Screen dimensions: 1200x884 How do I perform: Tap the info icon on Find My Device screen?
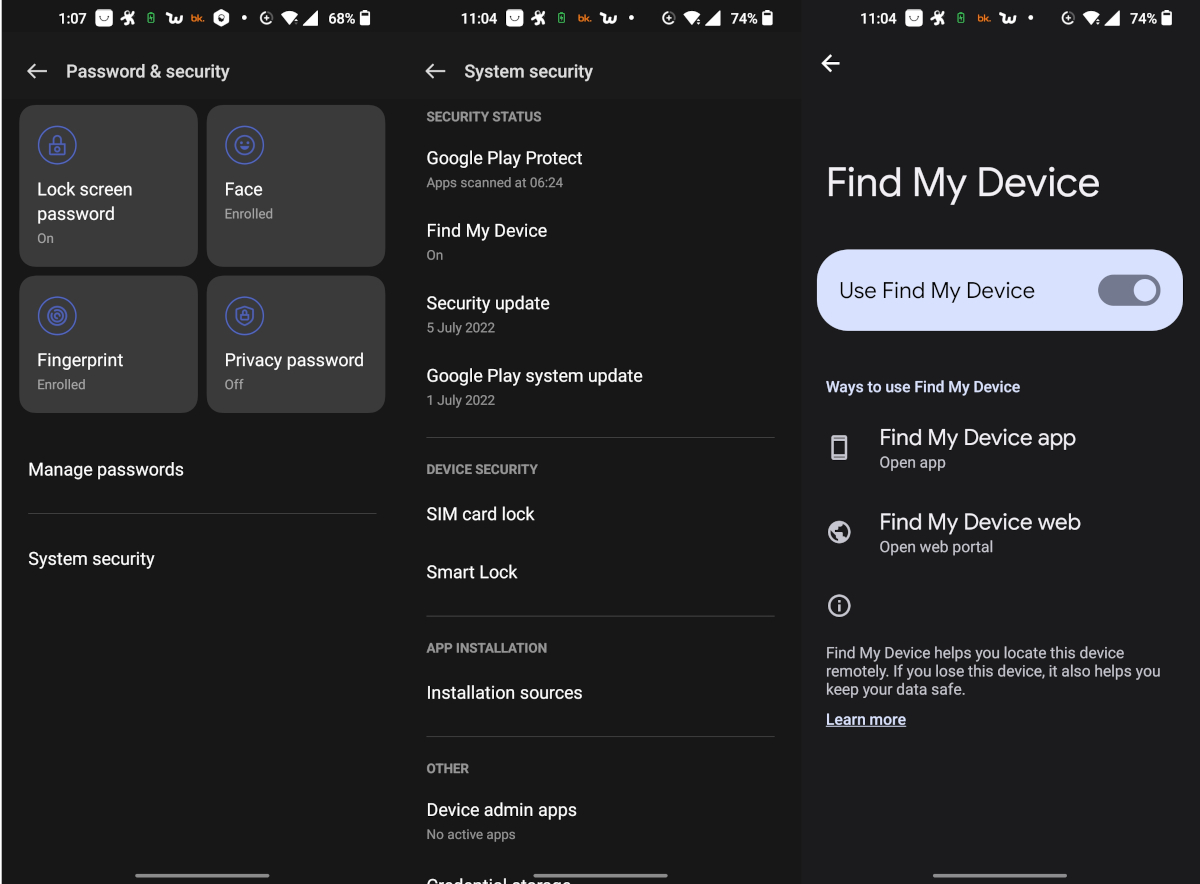coord(839,605)
